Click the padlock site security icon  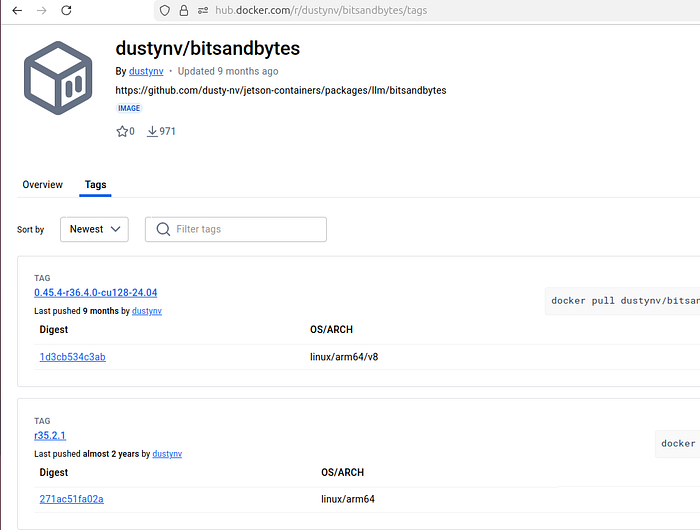pos(183,10)
